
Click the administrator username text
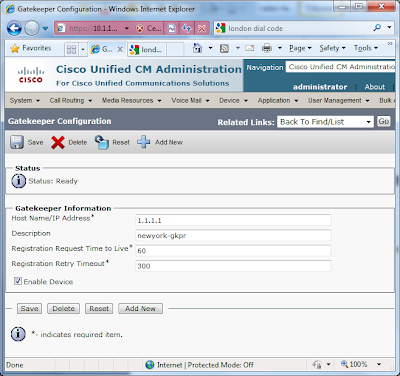(320, 87)
